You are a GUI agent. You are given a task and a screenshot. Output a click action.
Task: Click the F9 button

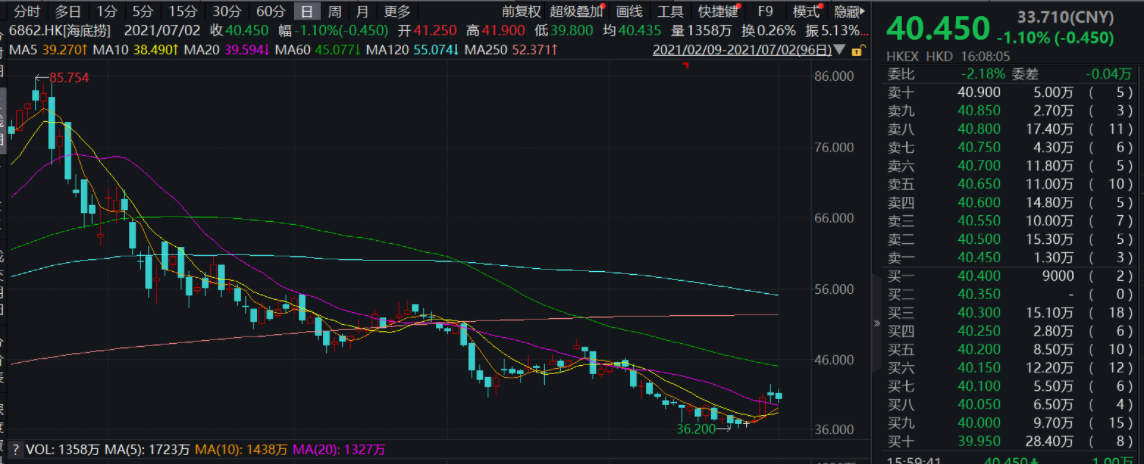tap(765, 12)
